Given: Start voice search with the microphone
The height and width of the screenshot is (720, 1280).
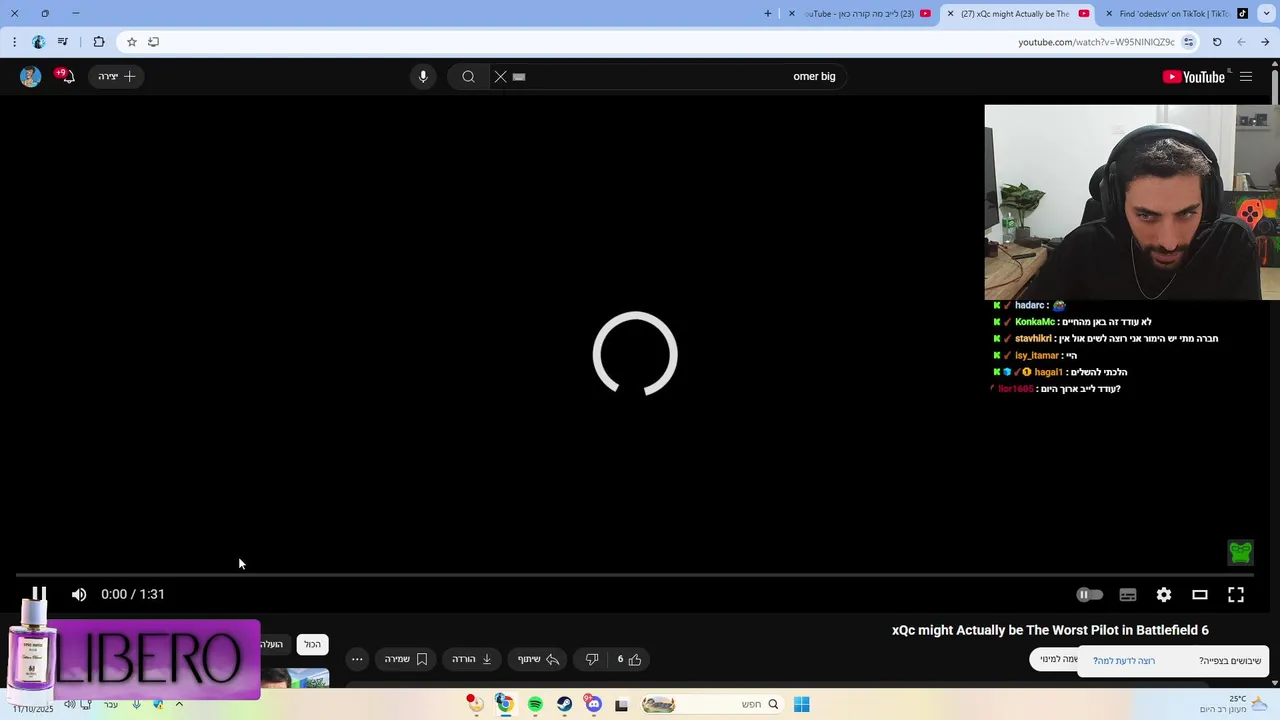Looking at the screenshot, I should pos(423,76).
